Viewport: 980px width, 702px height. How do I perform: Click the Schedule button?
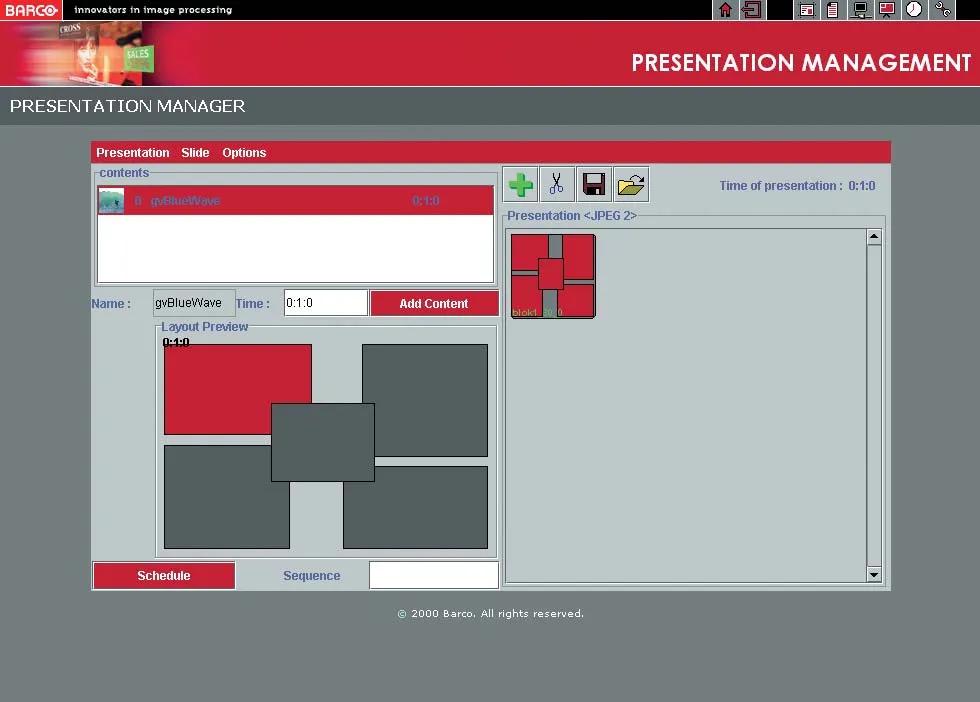click(x=164, y=576)
